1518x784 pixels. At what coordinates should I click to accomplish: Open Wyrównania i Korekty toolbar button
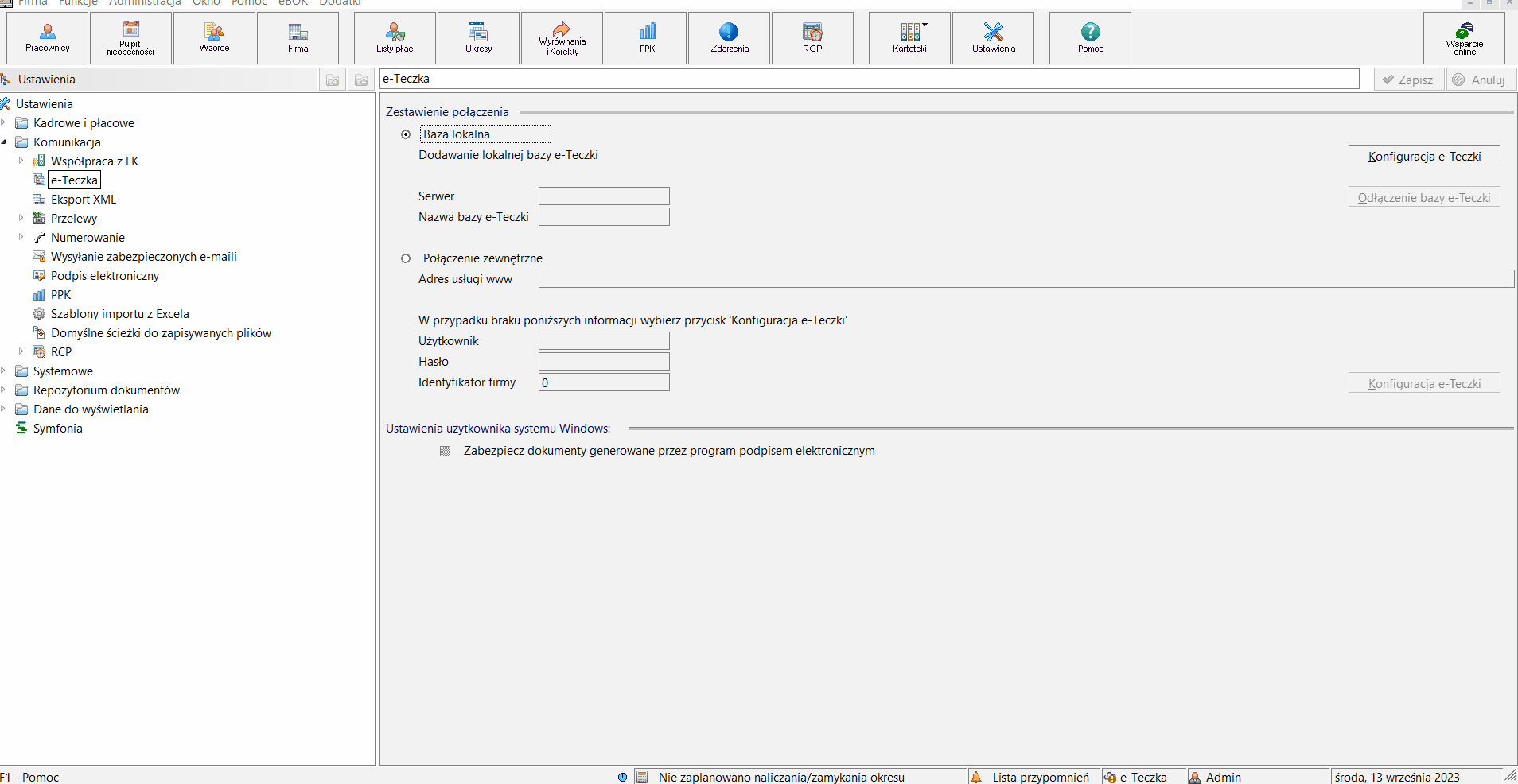click(562, 38)
